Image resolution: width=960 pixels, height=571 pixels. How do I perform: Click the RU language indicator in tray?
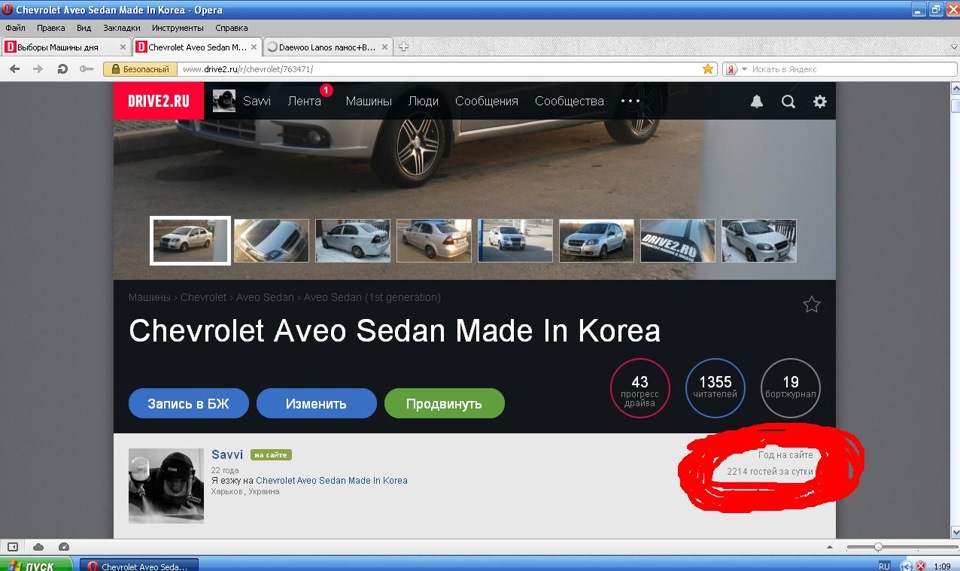884,566
